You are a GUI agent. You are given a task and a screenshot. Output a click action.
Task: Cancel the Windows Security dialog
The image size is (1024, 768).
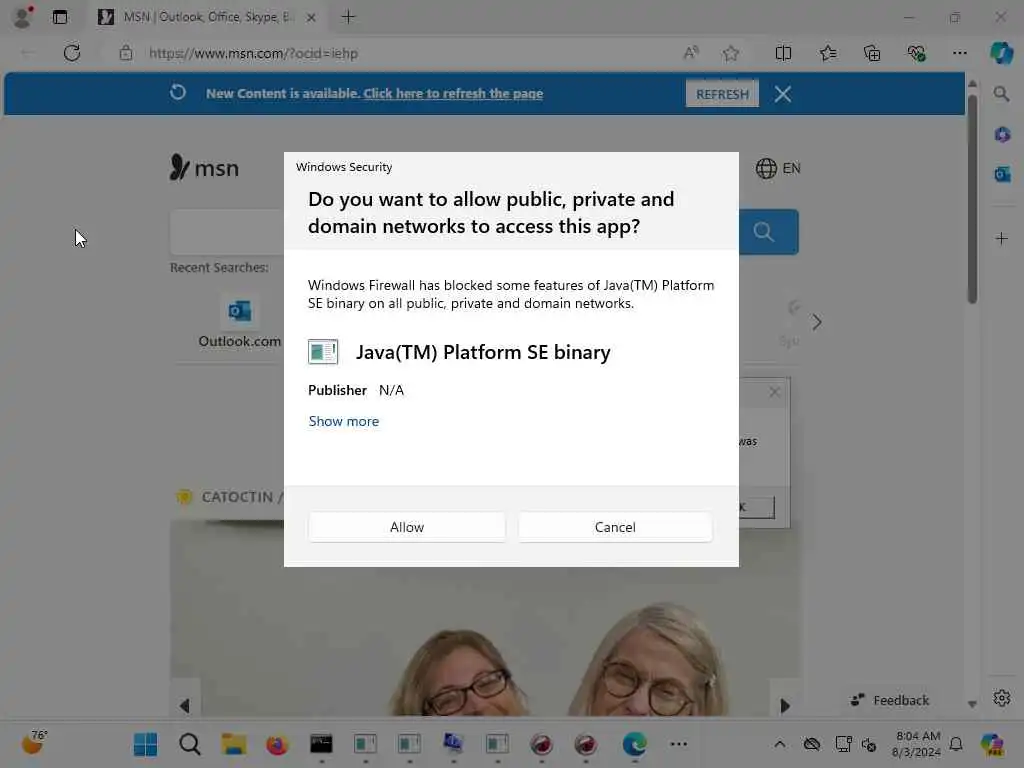coord(615,526)
